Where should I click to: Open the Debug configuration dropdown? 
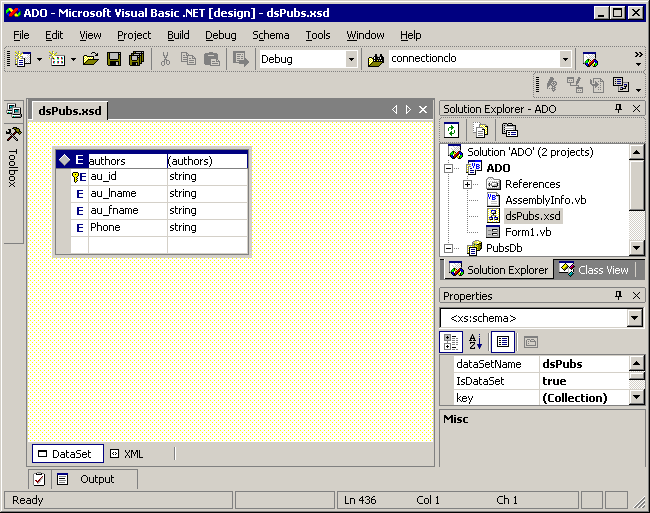[351, 59]
